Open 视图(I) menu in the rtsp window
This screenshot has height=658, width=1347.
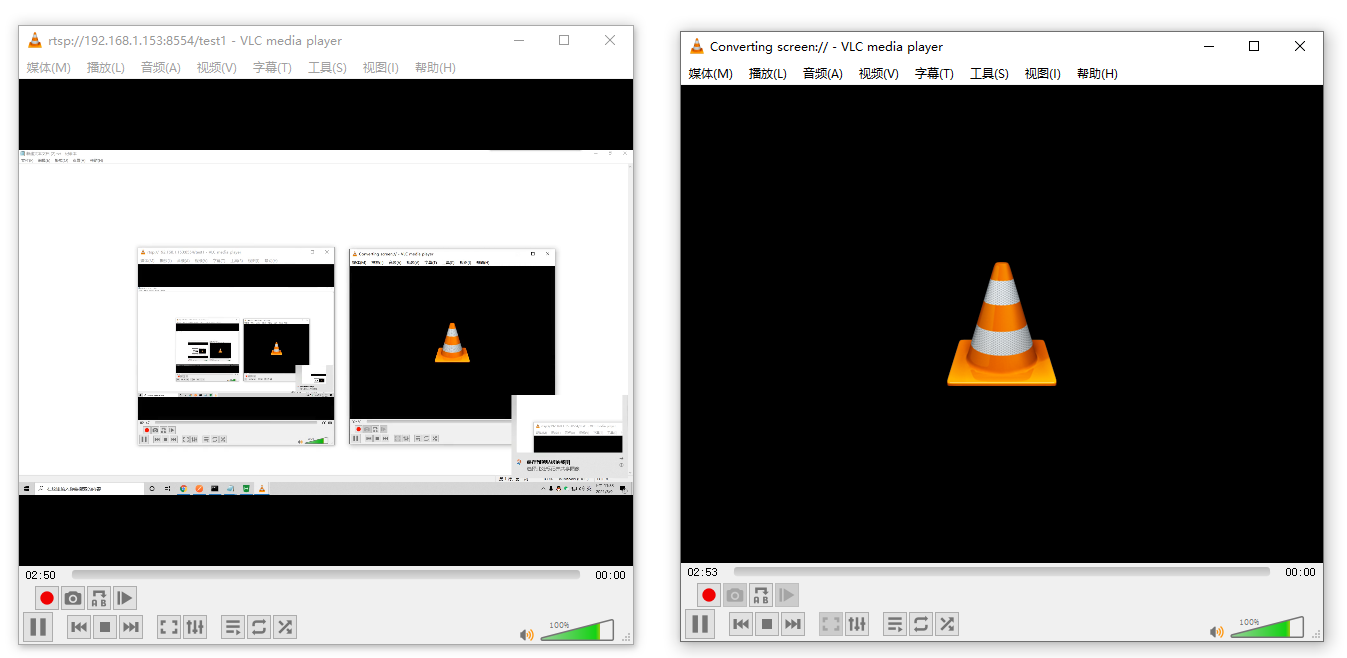381,68
